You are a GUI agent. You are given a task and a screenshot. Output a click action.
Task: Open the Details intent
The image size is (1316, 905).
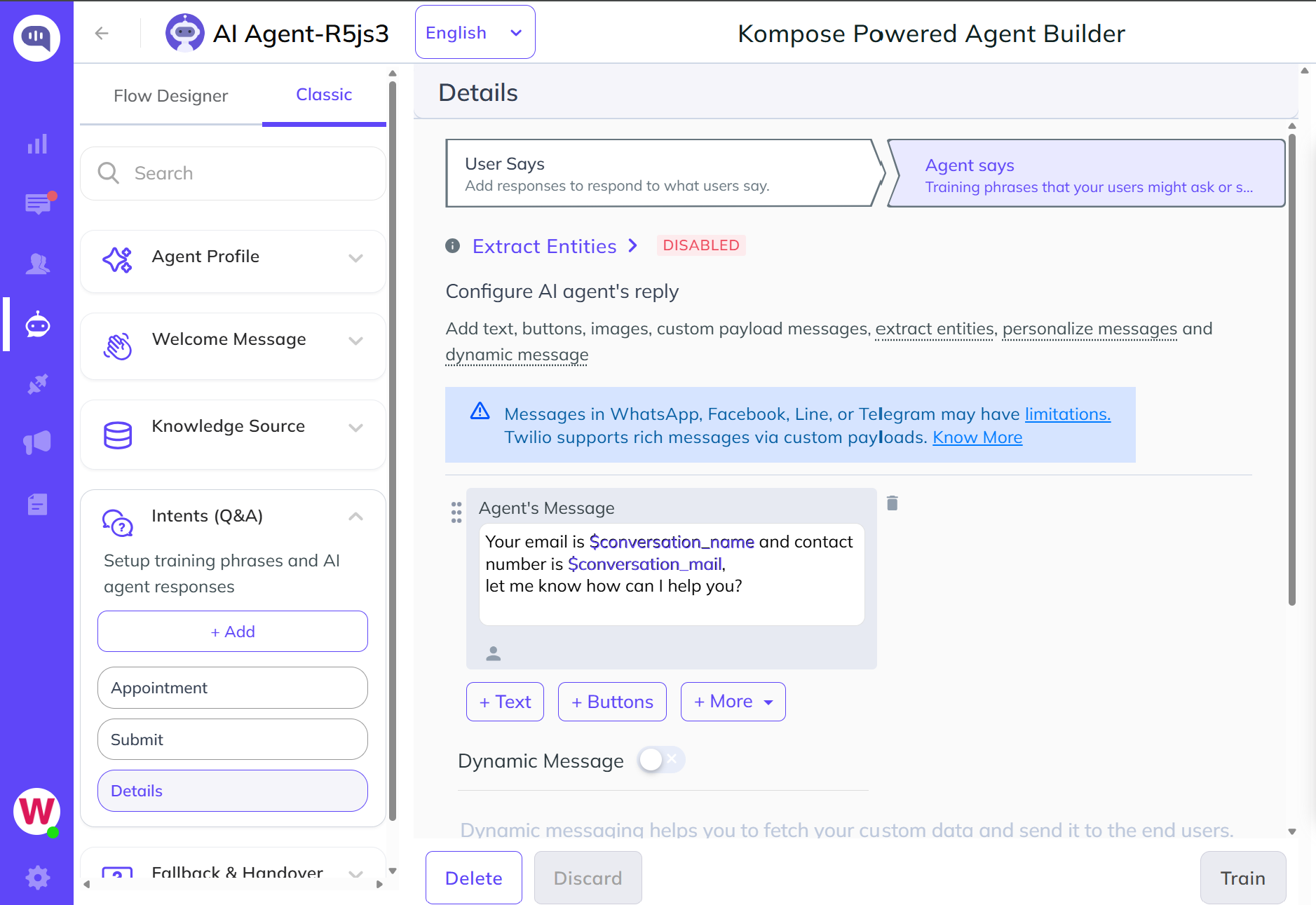233,791
